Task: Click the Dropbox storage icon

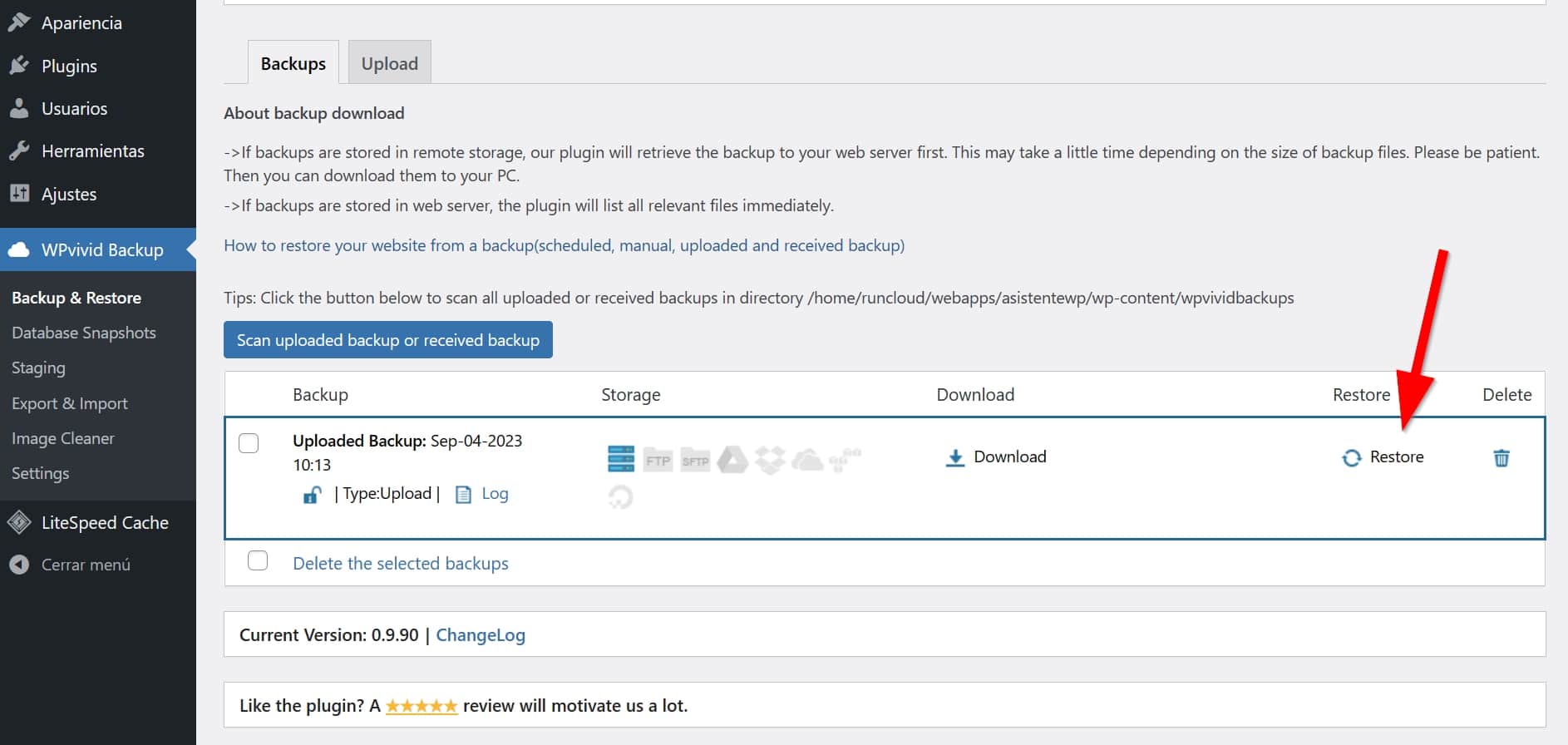Action: pos(770,459)
